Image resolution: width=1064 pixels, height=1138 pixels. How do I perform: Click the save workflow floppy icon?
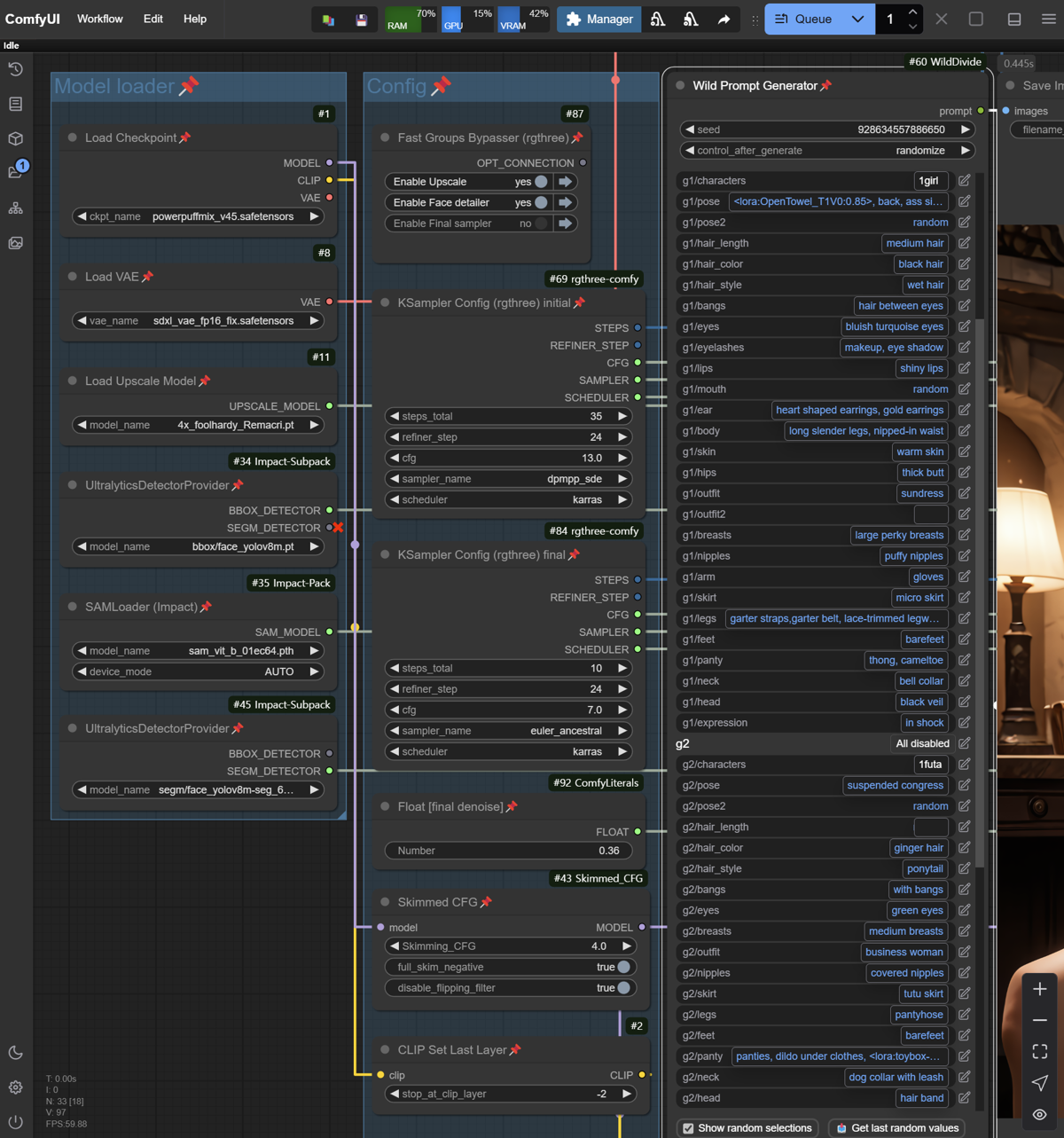coord(362,20)
